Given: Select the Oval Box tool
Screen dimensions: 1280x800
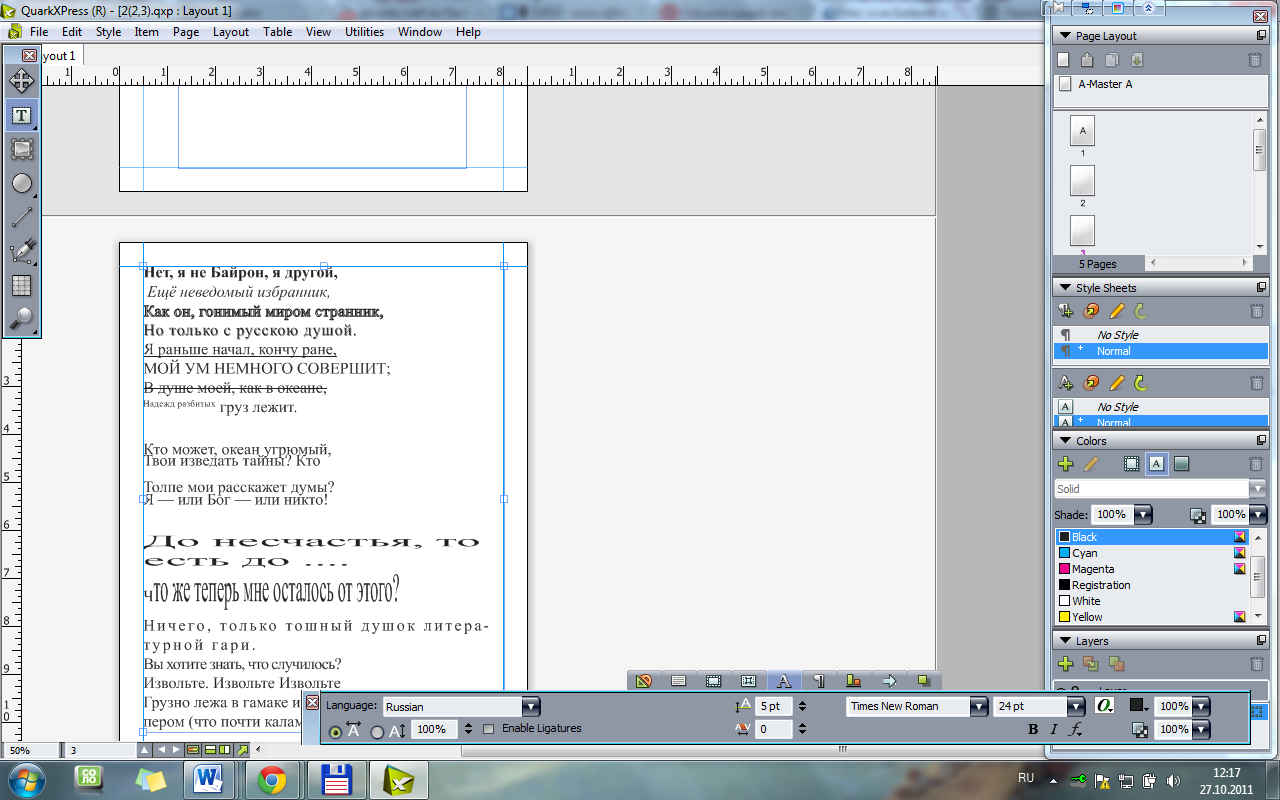Looking at the screenshot, I should coord(21,183).
